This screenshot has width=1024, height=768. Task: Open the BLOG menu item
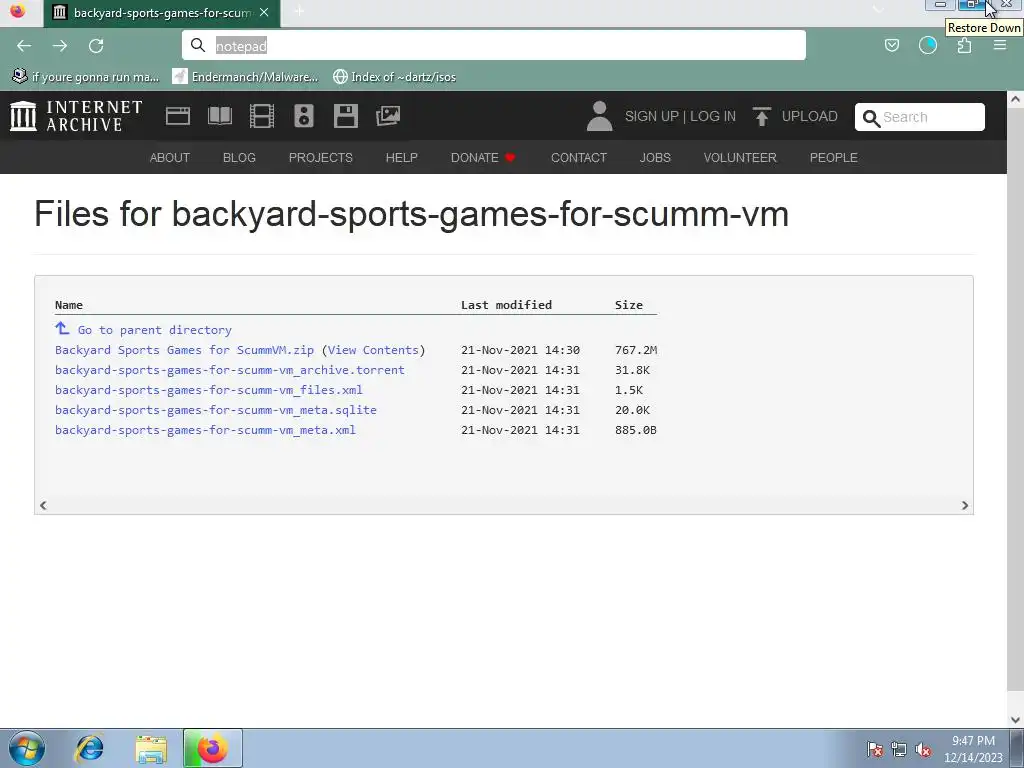pyautogui.click(x=239, y=157)
